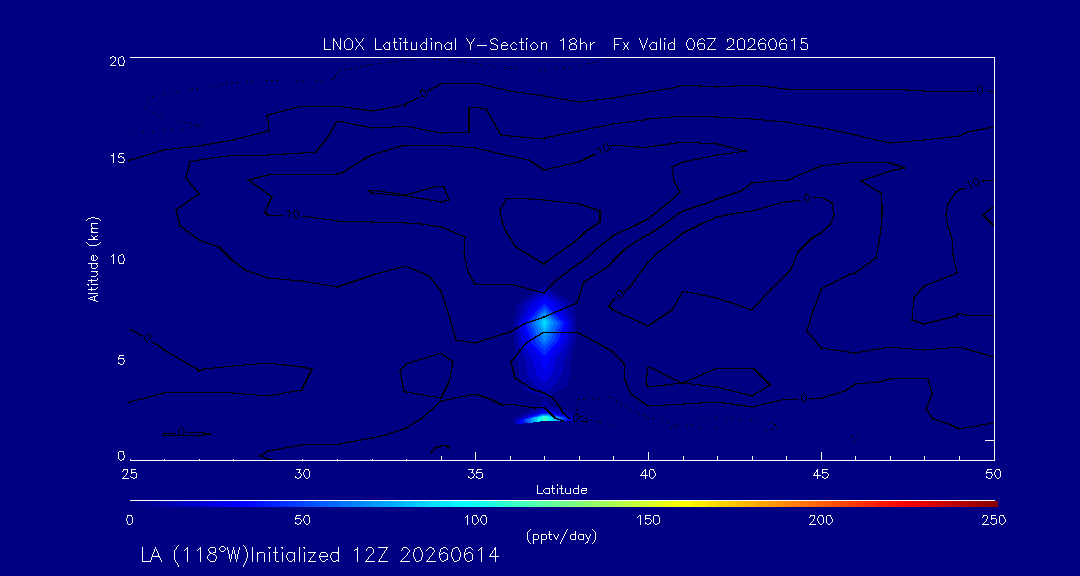Click the pptv/day units label
The height and width of the screenshot is (576, 1080).
coord(561,536)
